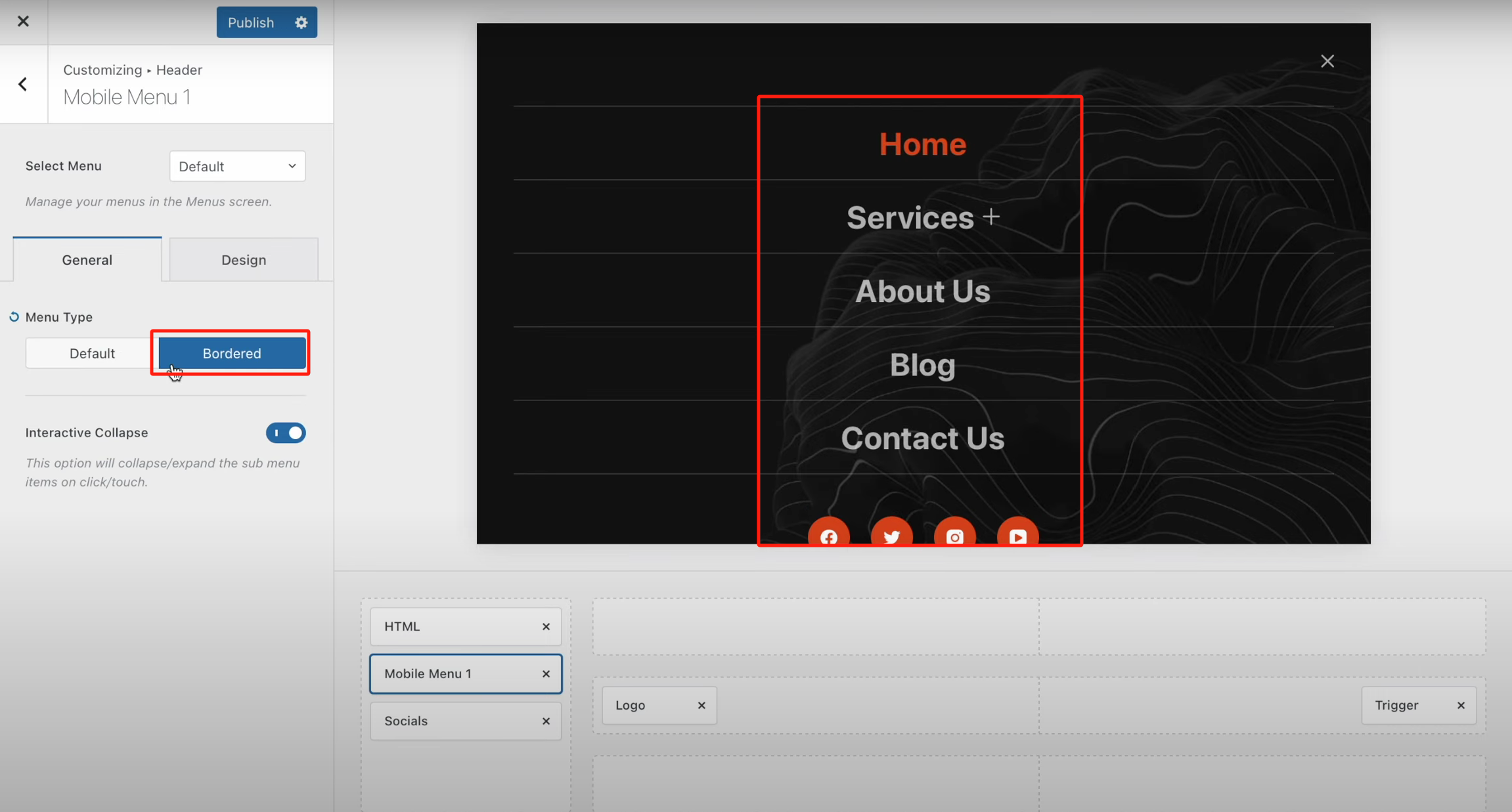This screenshot has width=1512, height=812.
Task: Click the Publish settings gear icon
Action: (301, 22)
